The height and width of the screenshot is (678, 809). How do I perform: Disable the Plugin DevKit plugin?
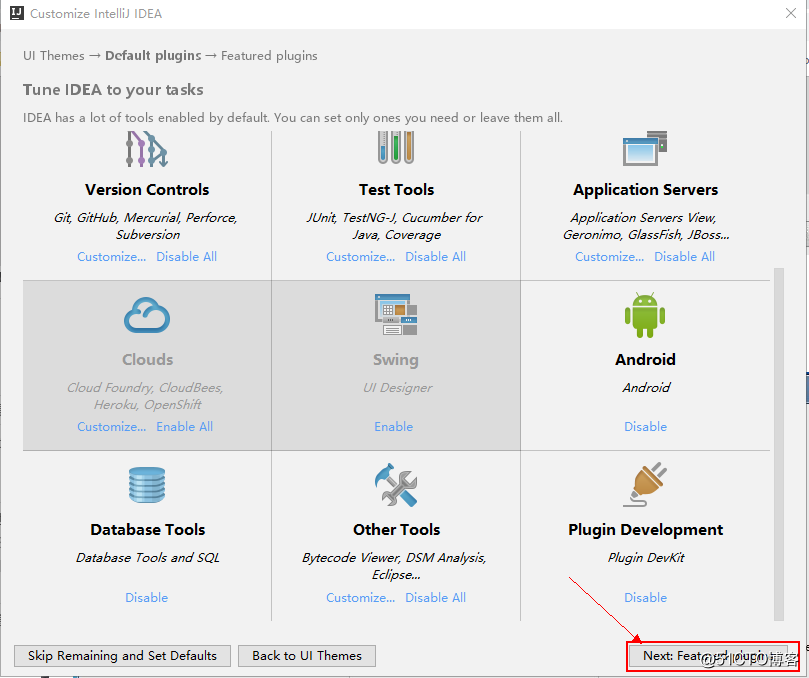645,598
